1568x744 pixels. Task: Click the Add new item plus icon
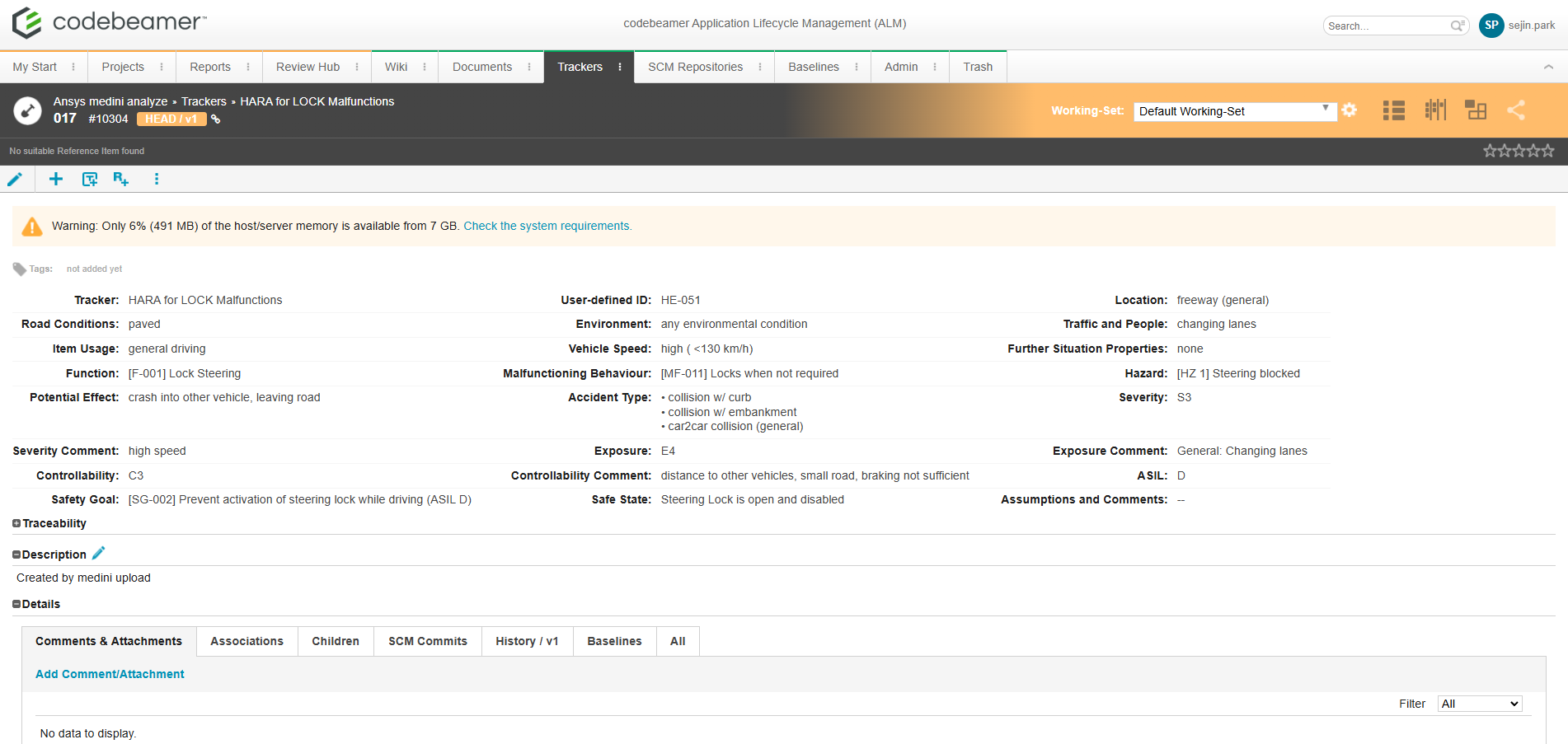55,179
